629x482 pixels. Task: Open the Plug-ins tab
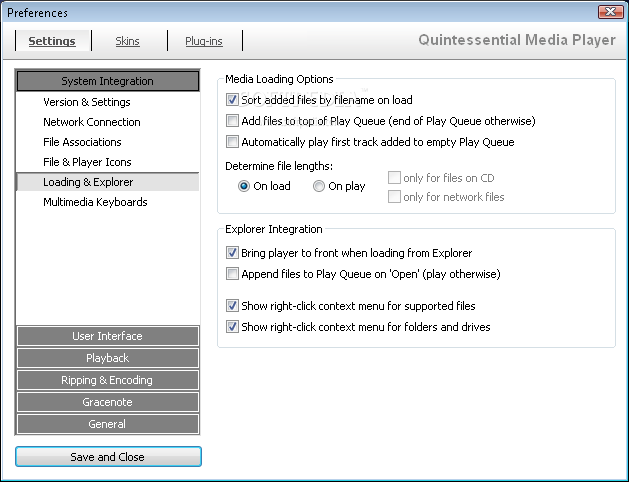click(204, 41)
